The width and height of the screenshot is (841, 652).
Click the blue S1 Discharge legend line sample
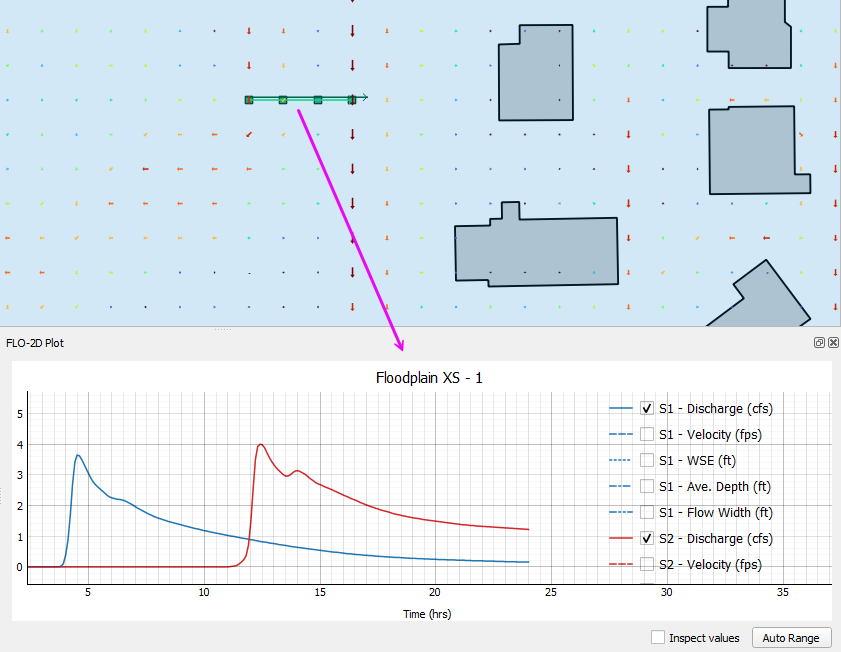(x=620, y=409)
